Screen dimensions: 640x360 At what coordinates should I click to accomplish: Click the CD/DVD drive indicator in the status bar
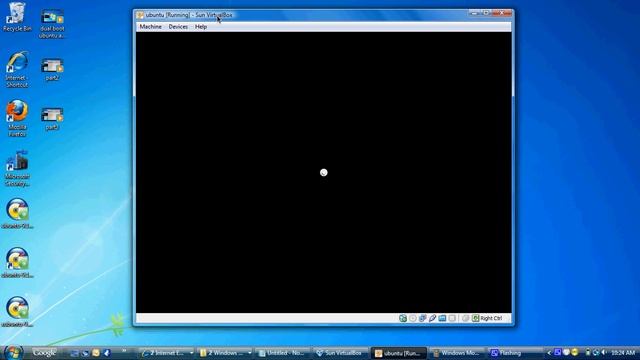(x=413, y=318)
